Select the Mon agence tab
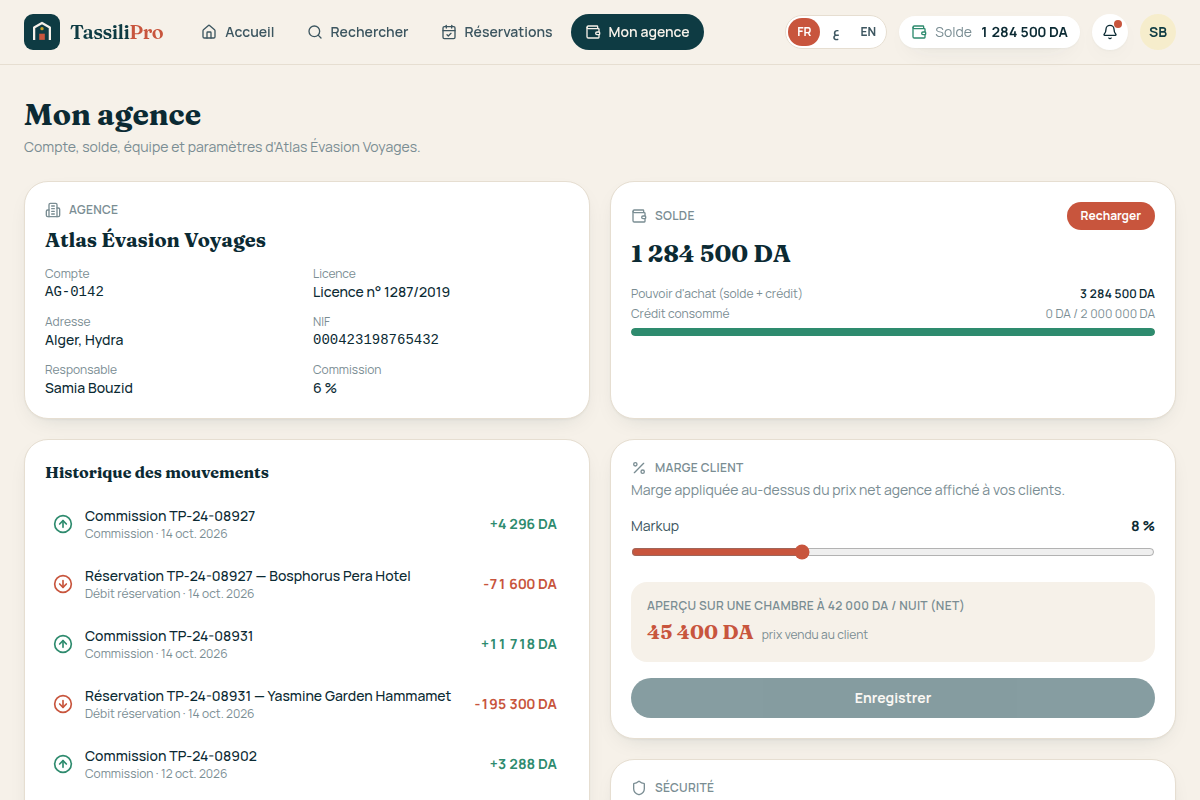 (x=637, y=32)
